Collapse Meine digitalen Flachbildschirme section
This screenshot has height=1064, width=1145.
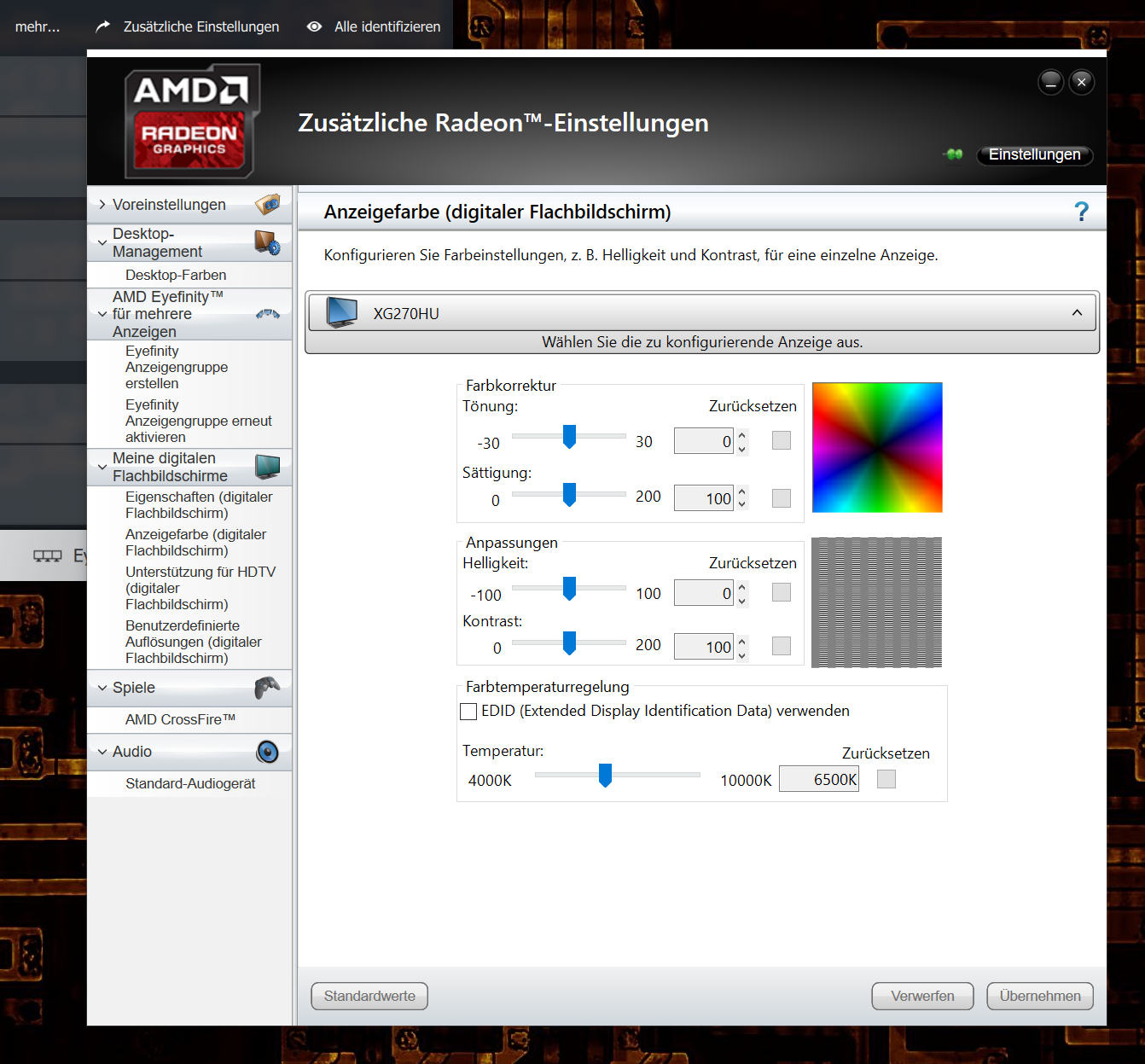coord(102,467)
